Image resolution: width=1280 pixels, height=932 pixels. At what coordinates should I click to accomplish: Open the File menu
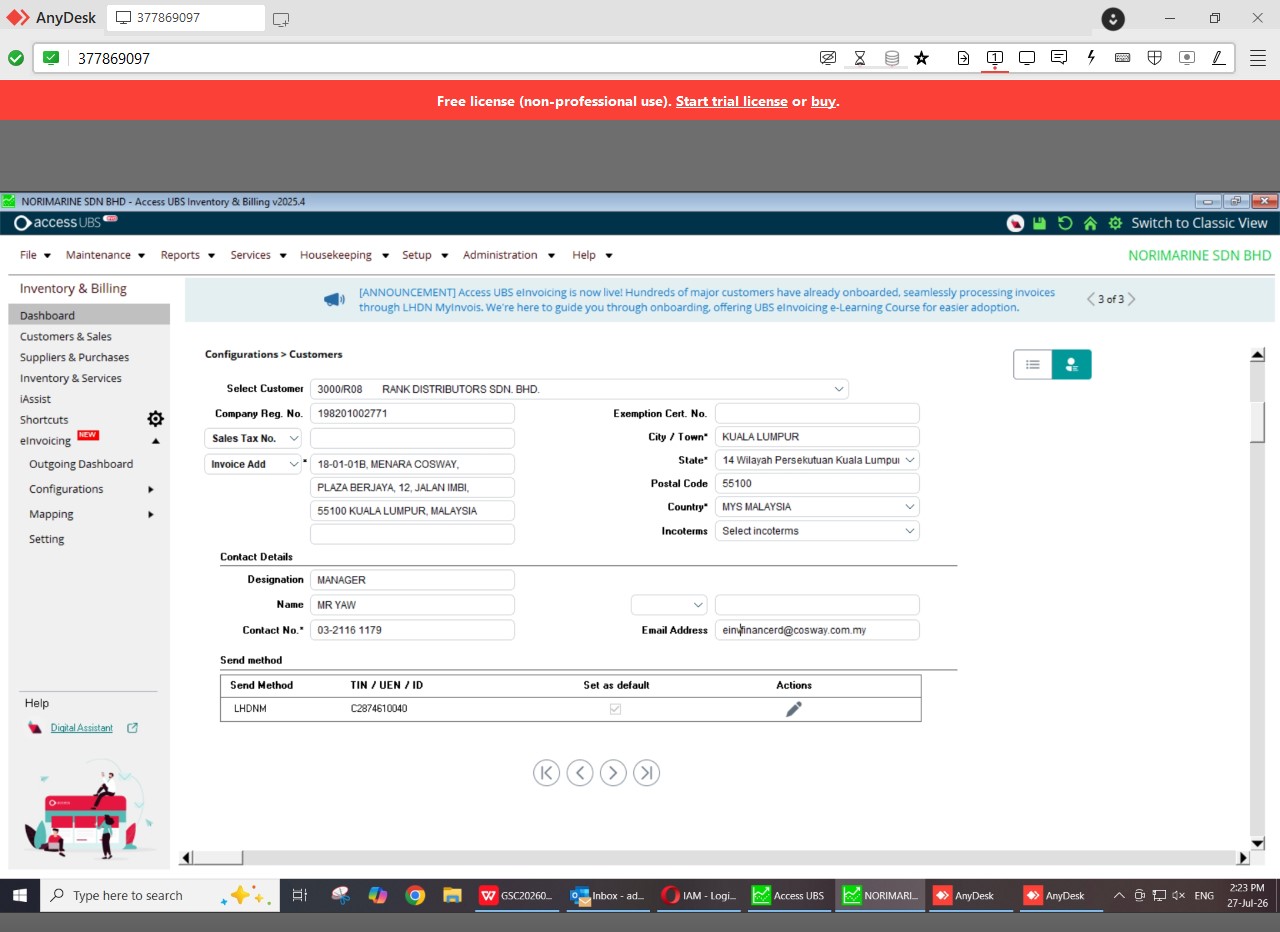point(34,255)
